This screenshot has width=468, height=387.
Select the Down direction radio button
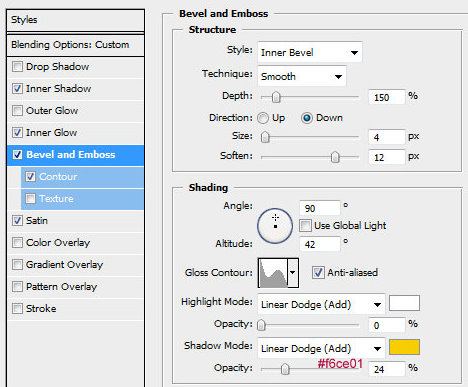point(307,118)
